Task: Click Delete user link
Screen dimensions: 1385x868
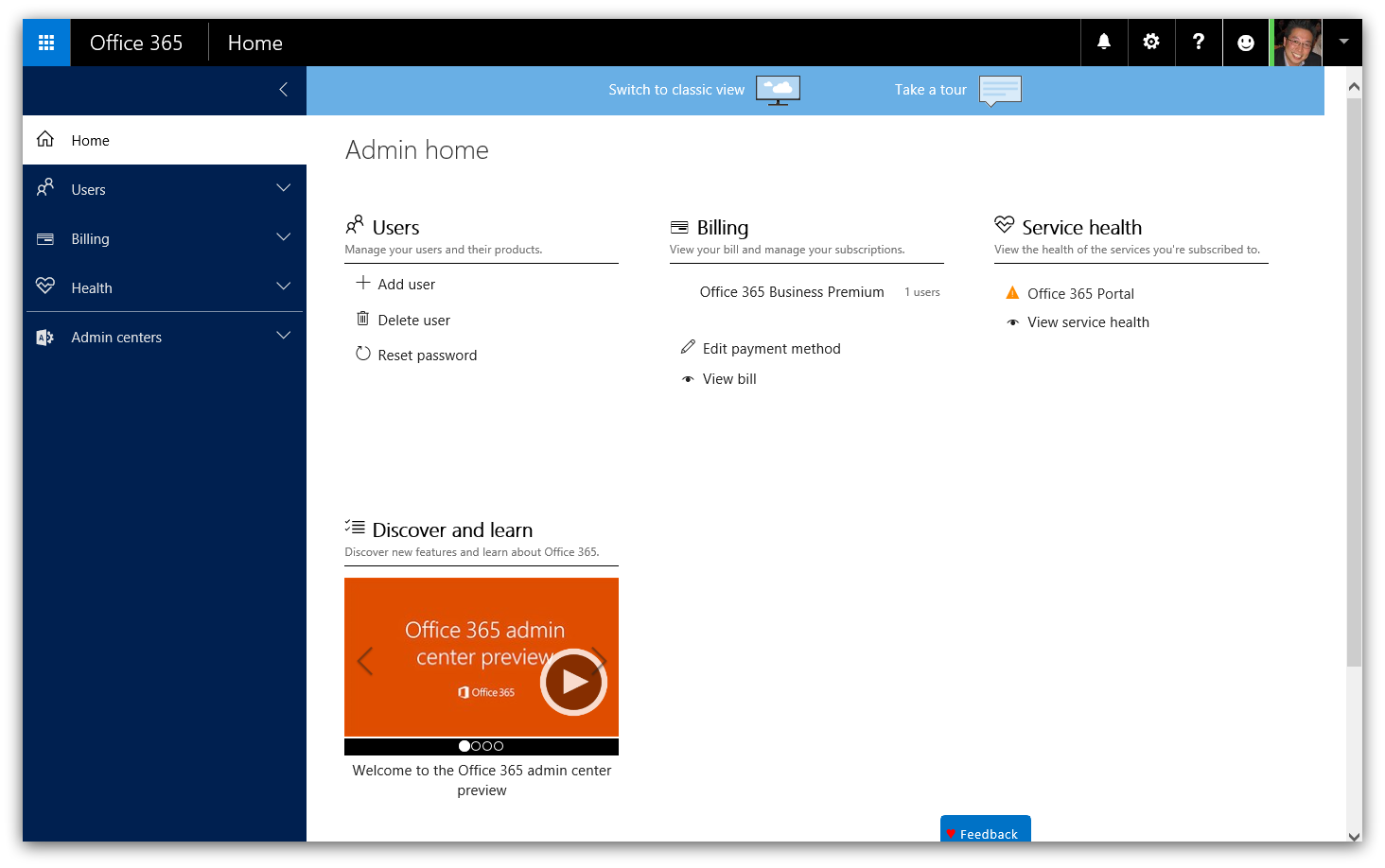Action: [414, 321]
